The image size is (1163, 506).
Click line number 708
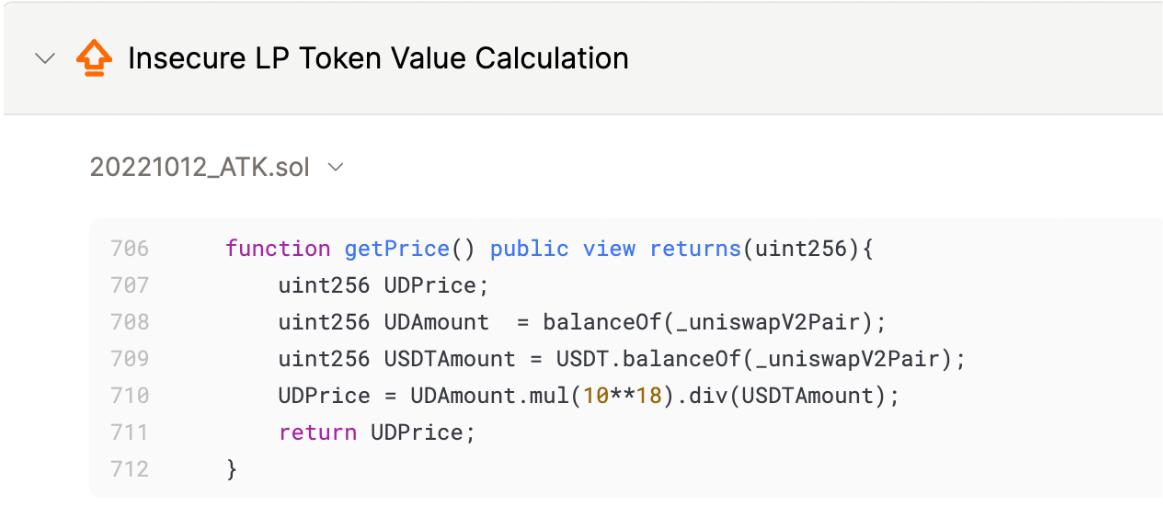tap(129, 322)
